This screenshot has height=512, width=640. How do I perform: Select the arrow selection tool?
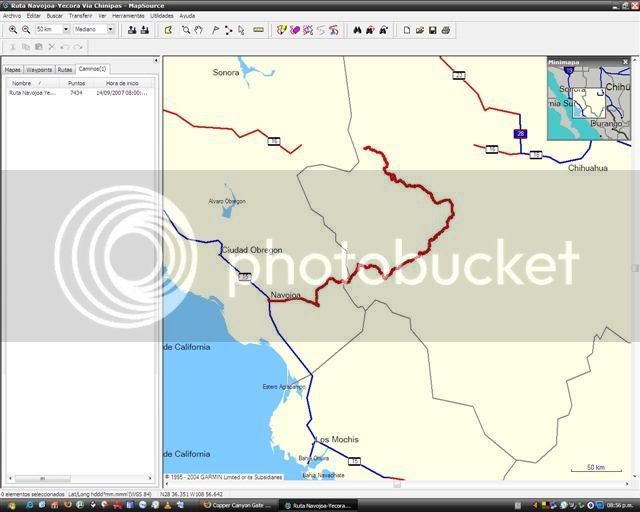point(241,30)
